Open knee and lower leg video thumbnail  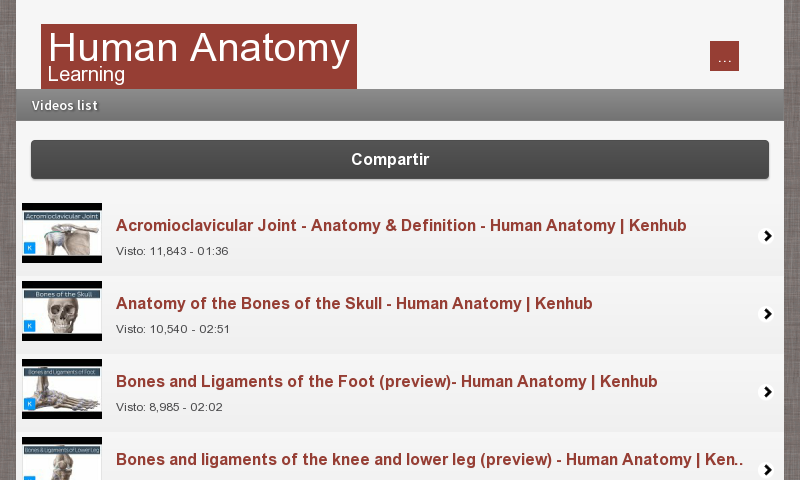[x=62, y=460]
